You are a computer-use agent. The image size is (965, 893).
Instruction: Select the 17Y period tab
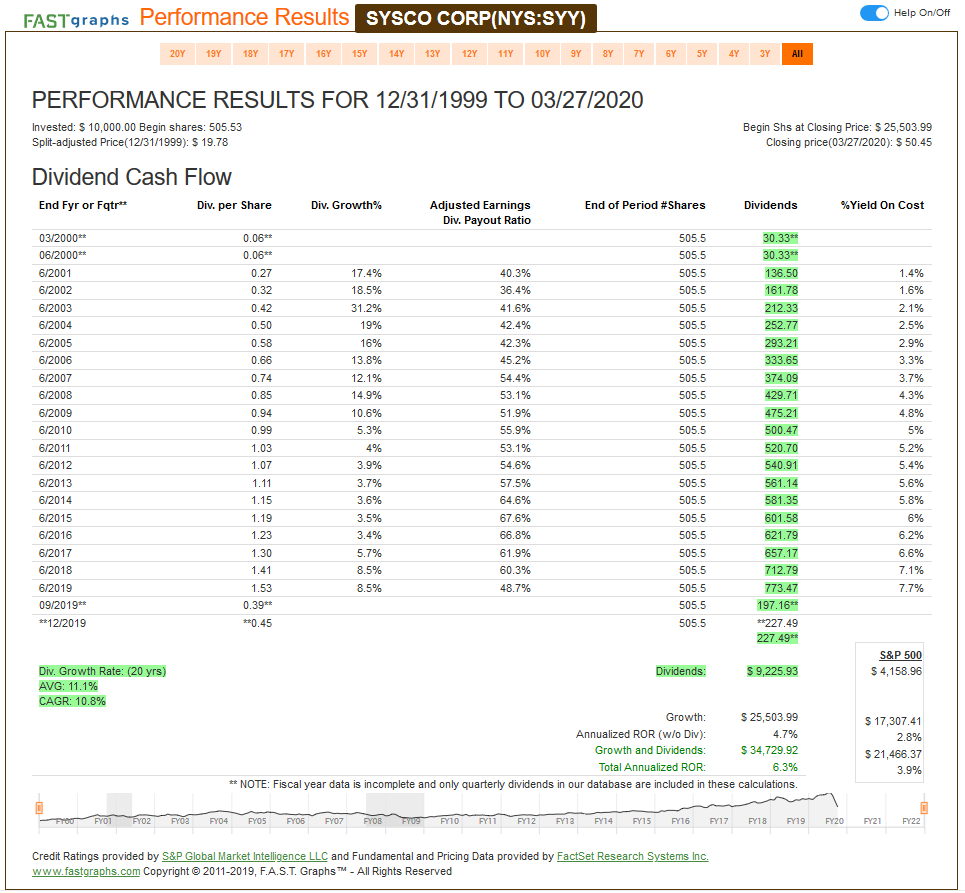(x=287, y=54)
